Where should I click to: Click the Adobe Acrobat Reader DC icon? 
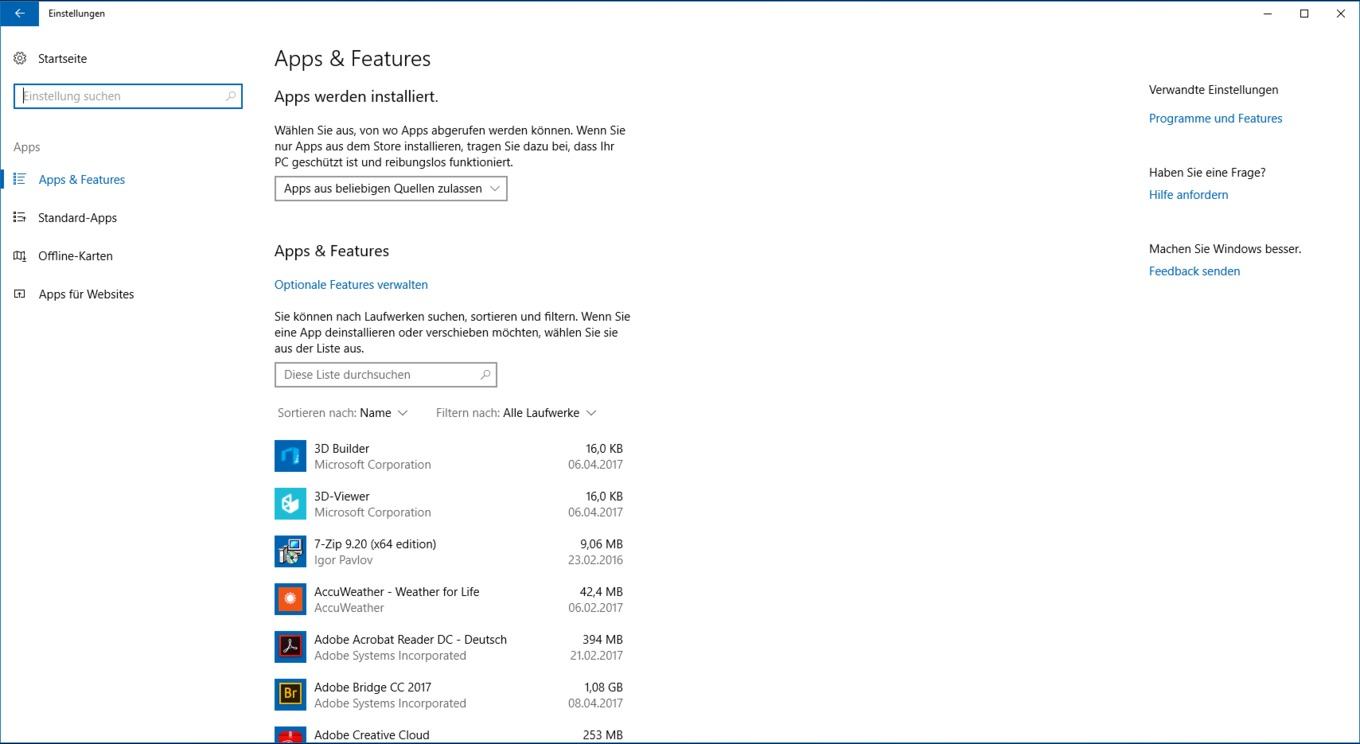[x=290, y=647]
